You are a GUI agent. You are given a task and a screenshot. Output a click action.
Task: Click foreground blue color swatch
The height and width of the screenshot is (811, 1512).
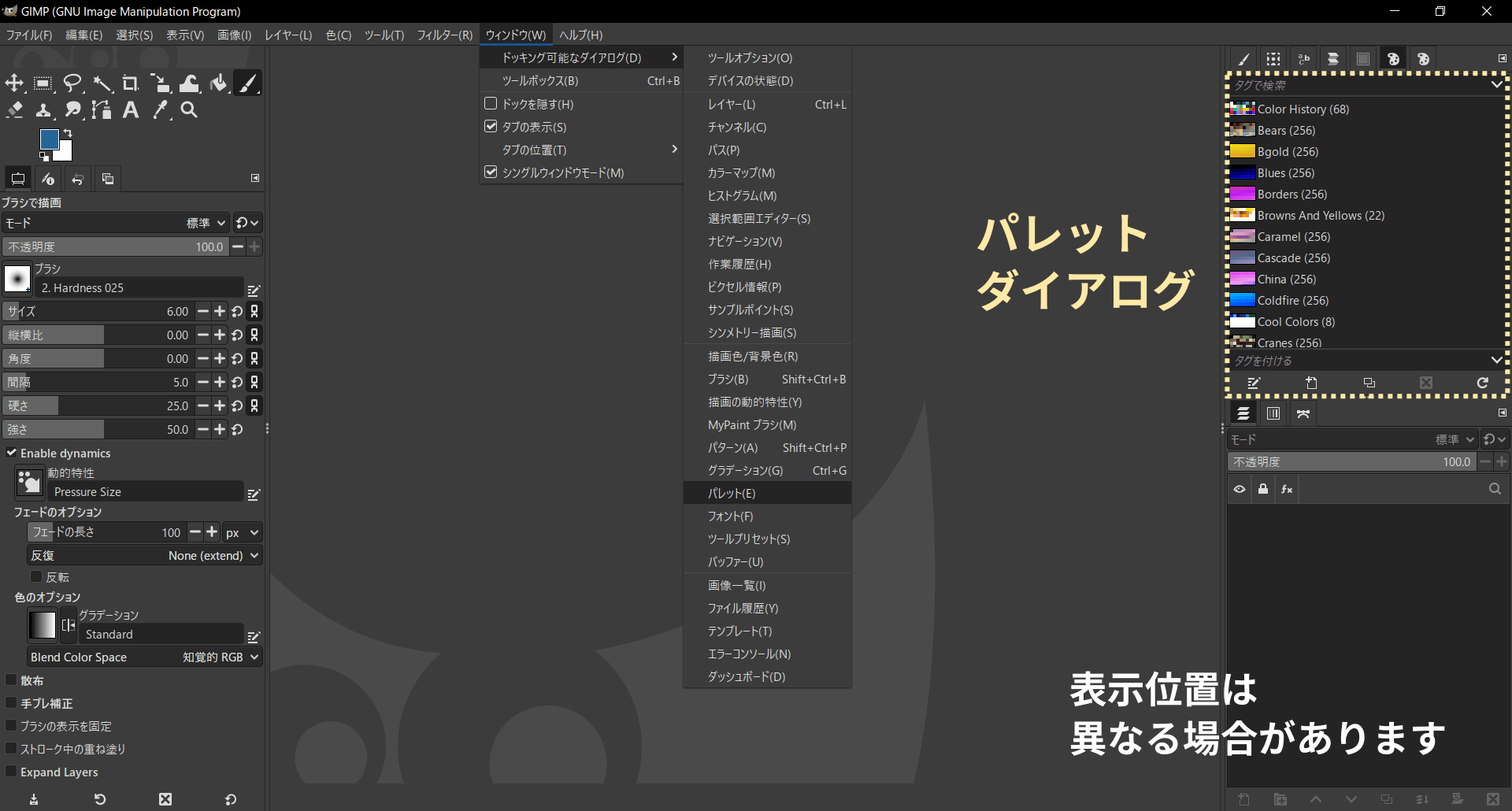pyautogui.click(x=49, y=139)
